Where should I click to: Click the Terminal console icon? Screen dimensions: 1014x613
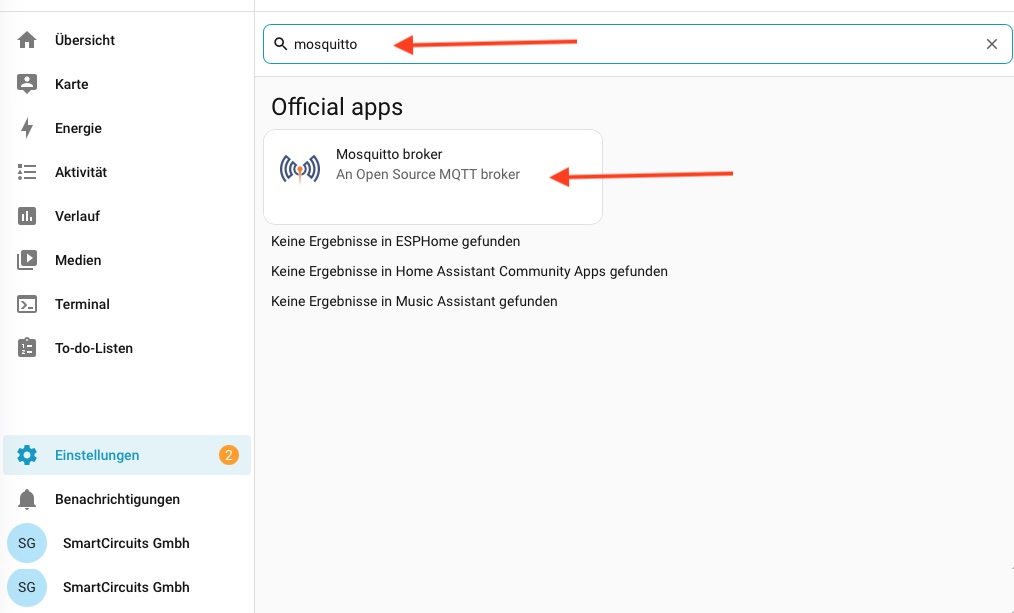tap(27, 304)
